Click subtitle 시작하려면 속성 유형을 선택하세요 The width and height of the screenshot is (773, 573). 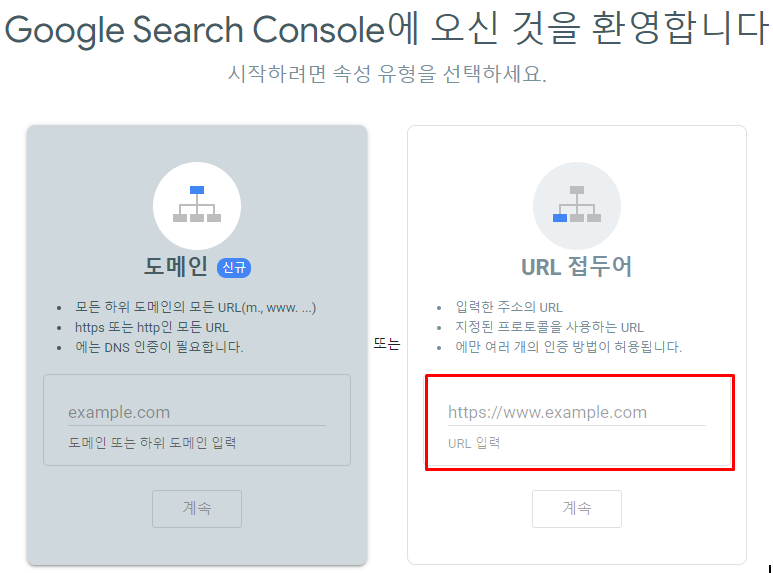point(387,74)
